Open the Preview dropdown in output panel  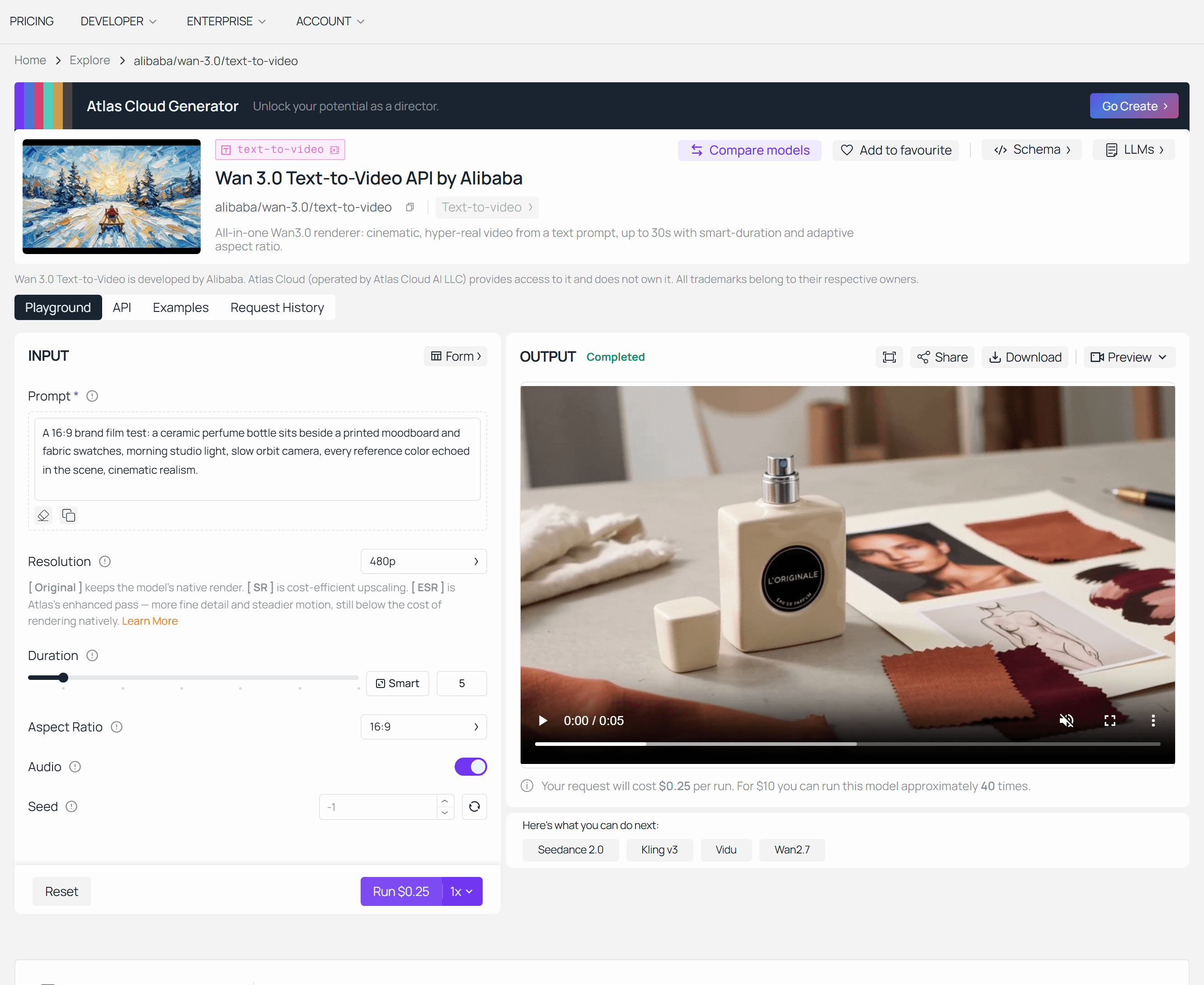coord(1129,358)
